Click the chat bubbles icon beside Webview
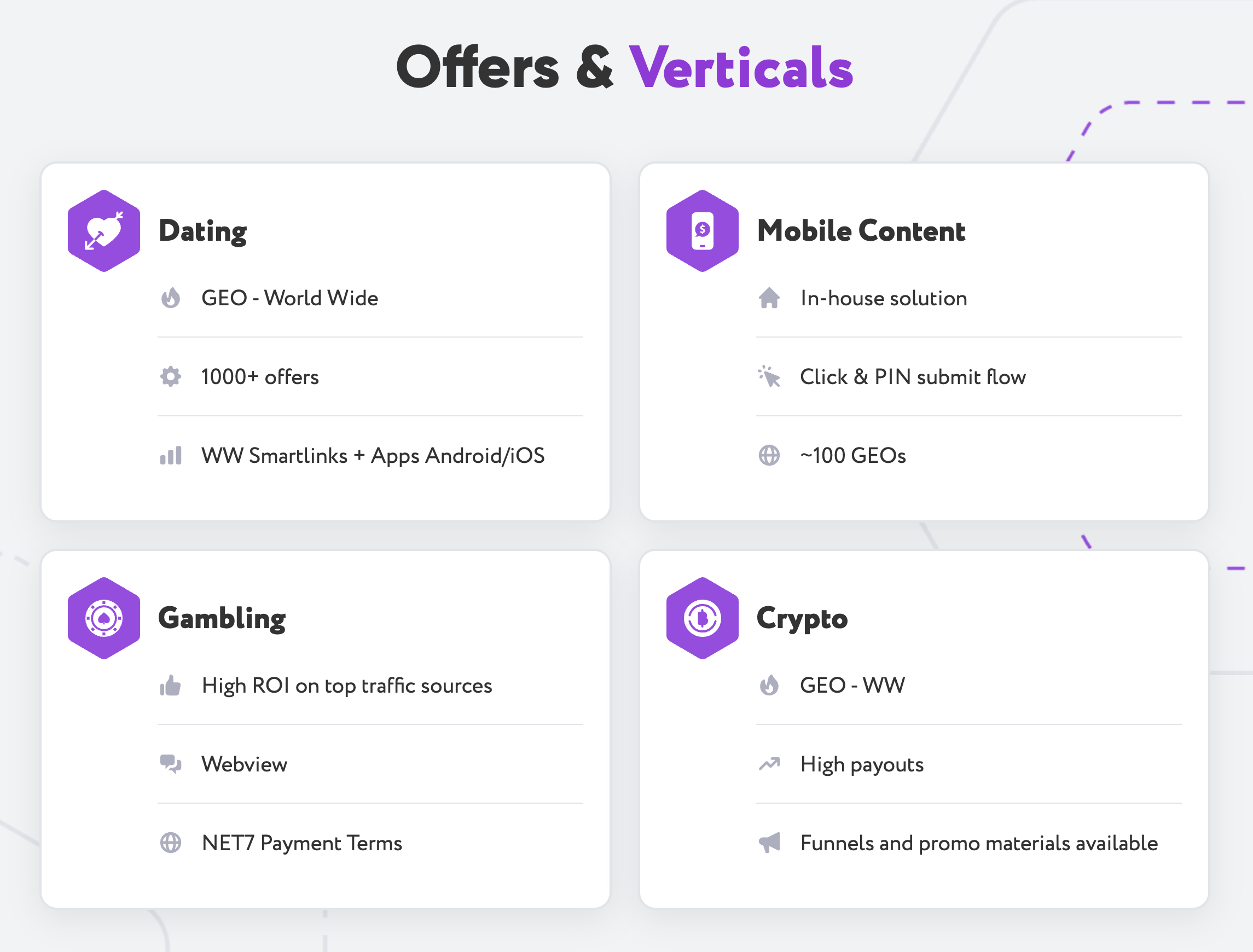The width and height of the screenshot is (1253, 952). tap(171, 764)
